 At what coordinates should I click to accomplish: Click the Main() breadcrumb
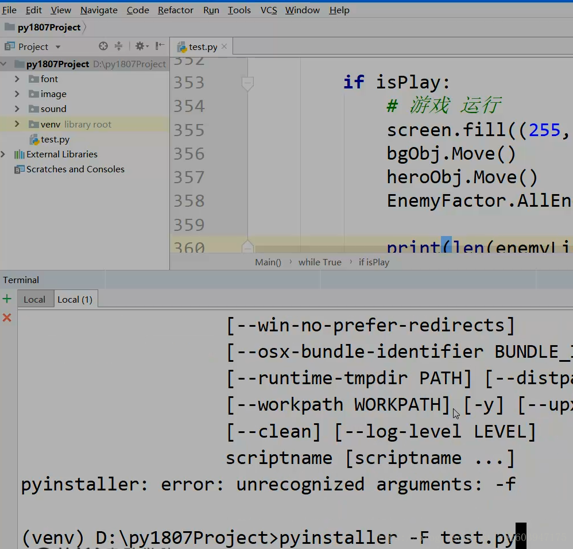[268, 262]
